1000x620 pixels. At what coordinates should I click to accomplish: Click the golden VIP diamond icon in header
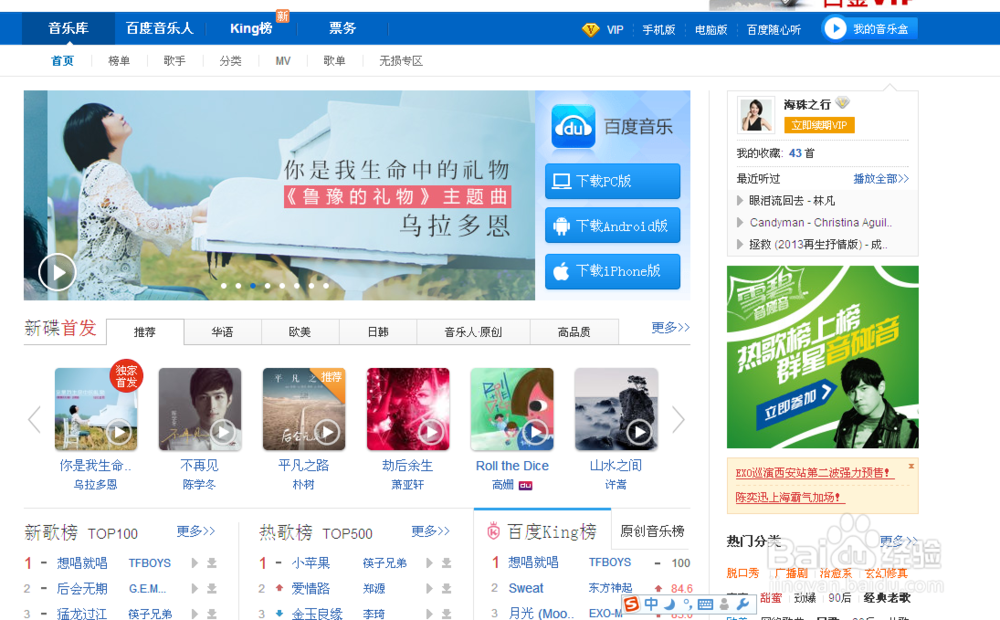tap(591, 29)
